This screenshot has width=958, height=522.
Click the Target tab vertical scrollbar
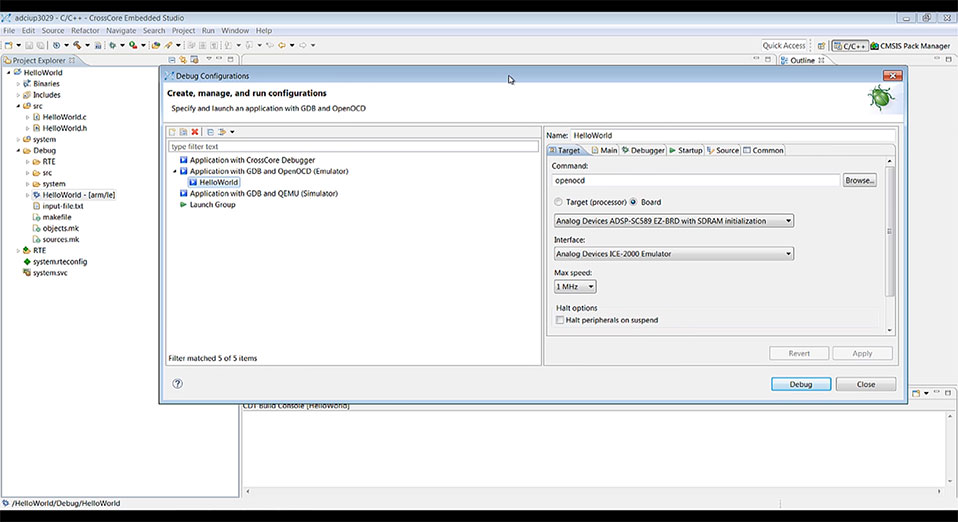(x=890, y=245)
